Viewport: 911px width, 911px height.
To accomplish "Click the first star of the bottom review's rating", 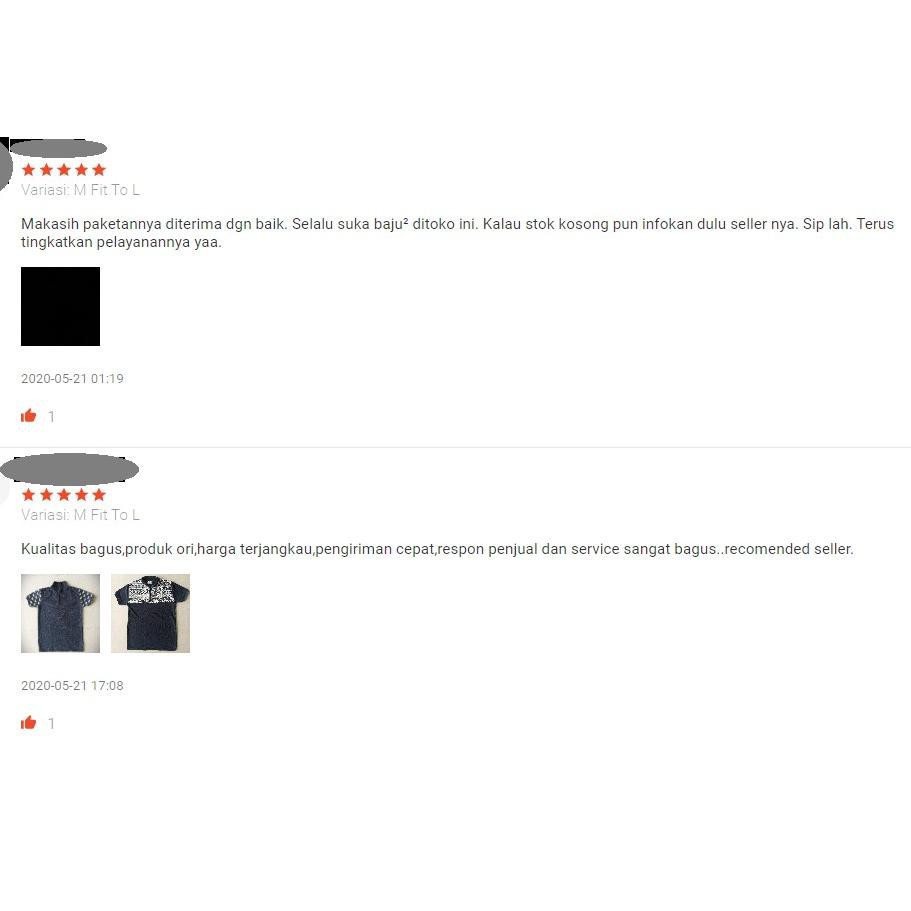I will [28, 494].
